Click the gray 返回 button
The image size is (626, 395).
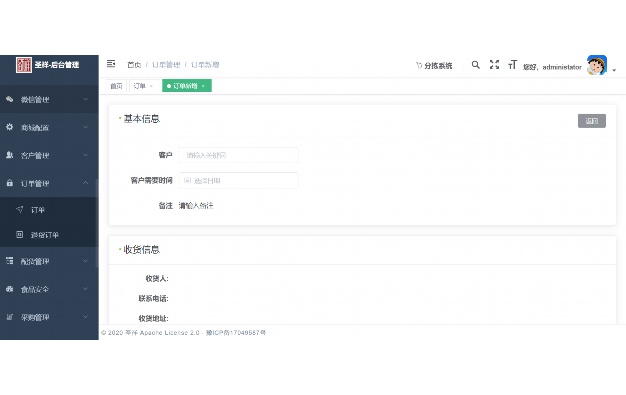click(592, 121)
